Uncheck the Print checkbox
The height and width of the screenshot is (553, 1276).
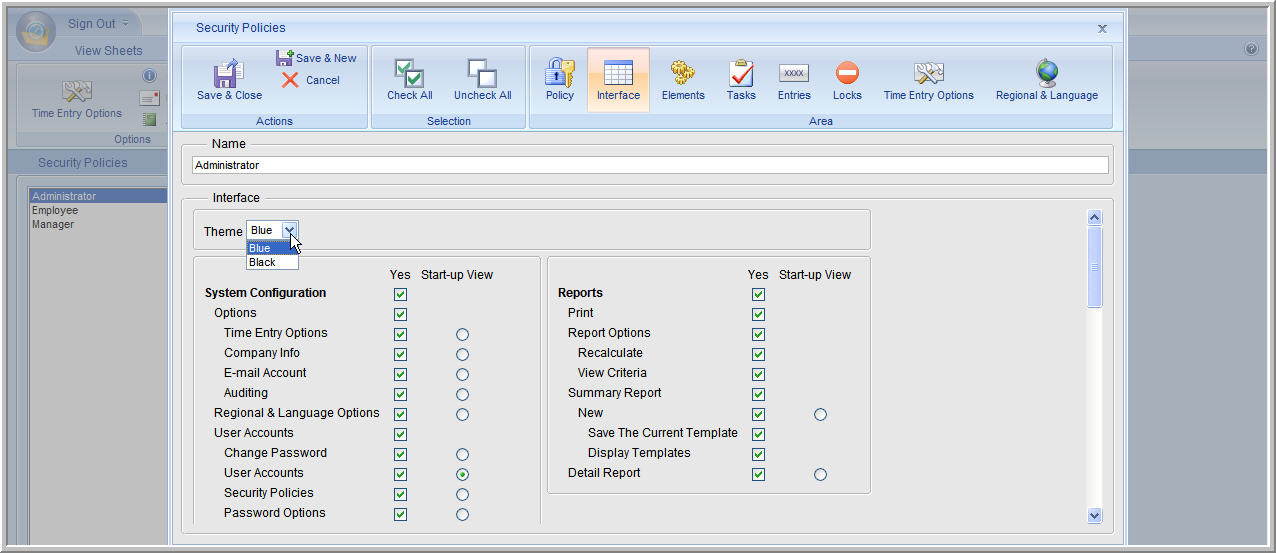[x=758, y=314]
